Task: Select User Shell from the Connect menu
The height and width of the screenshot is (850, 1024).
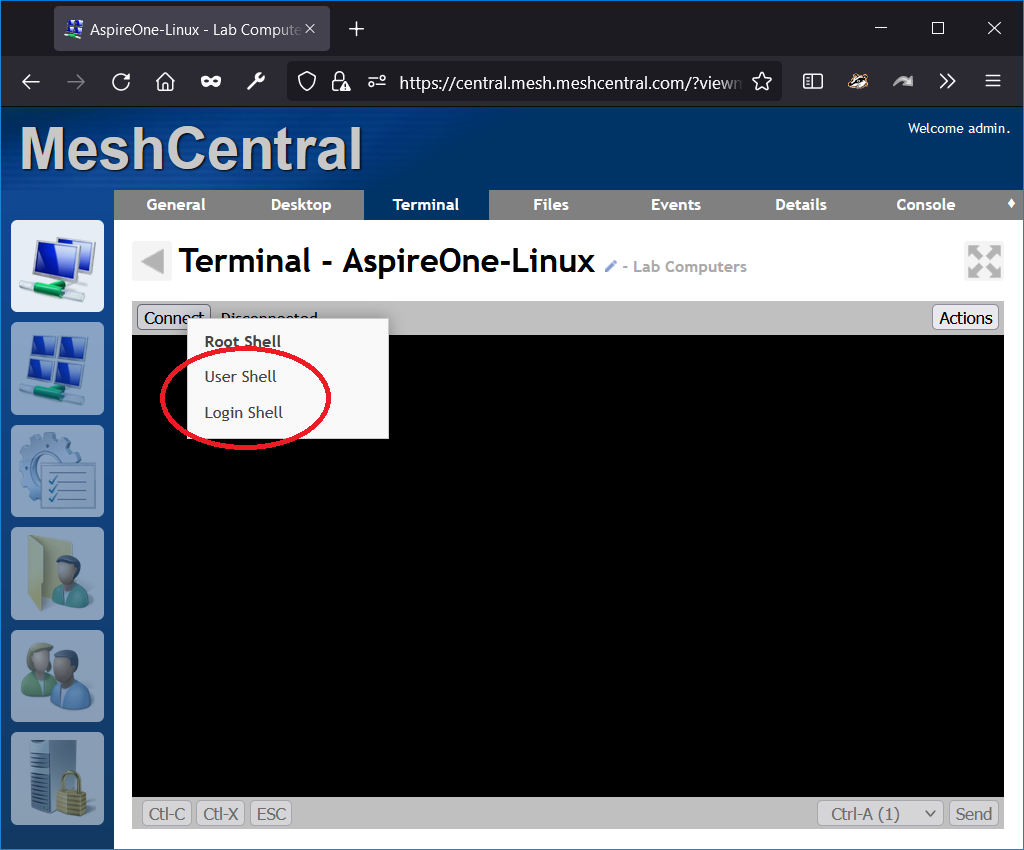Action: pos(240,377)
